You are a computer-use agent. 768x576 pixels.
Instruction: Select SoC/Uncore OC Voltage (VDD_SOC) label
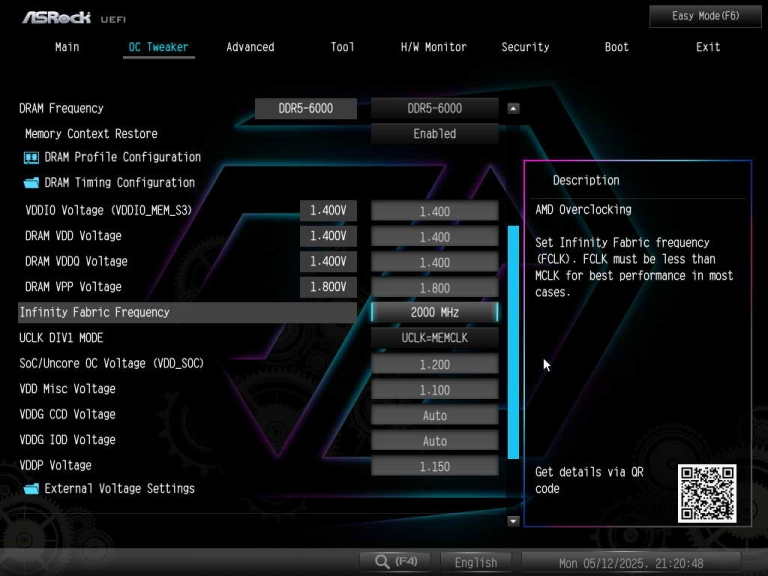111,363
